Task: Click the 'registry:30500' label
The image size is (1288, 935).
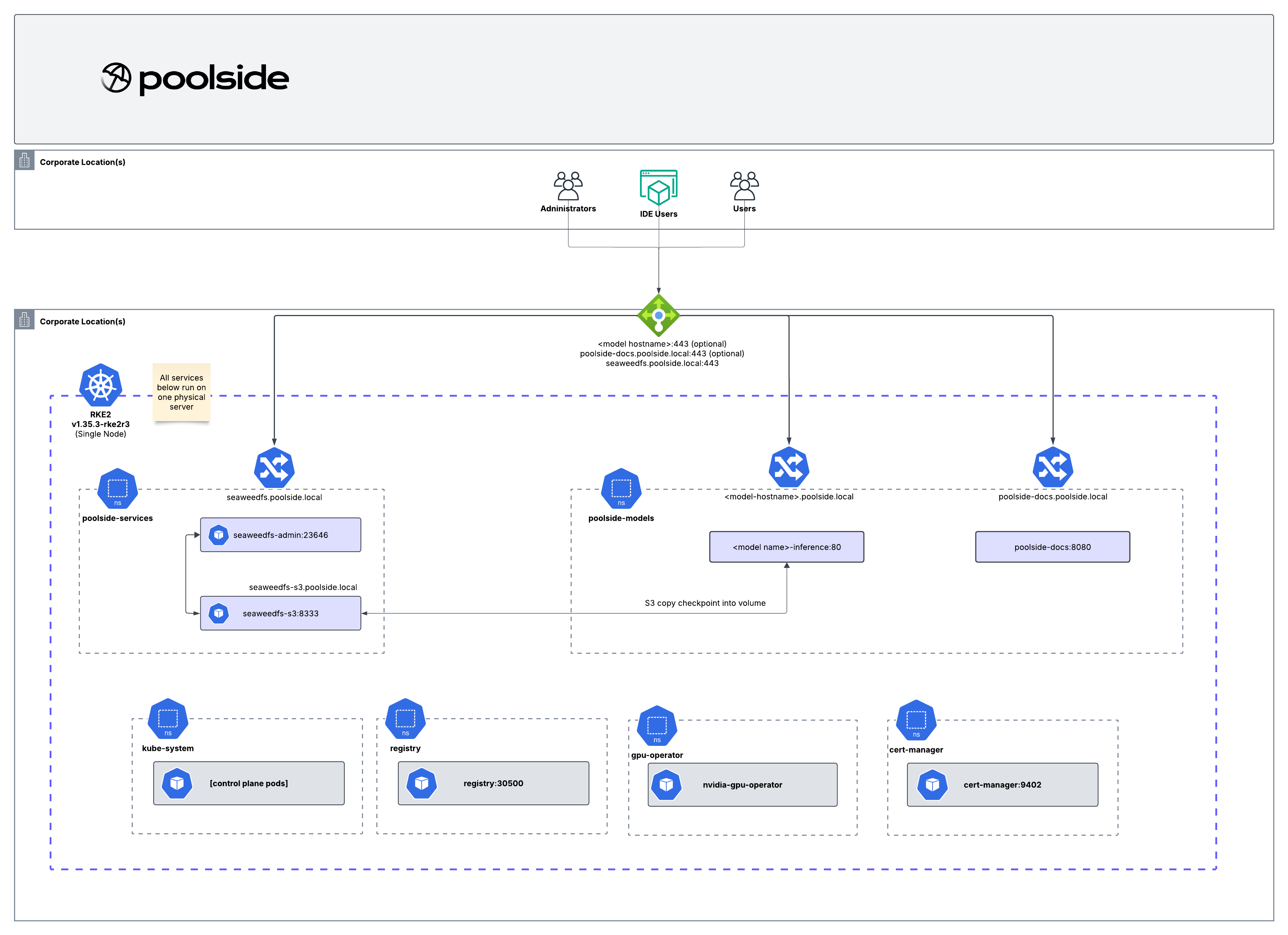Action: click(494, 784)
